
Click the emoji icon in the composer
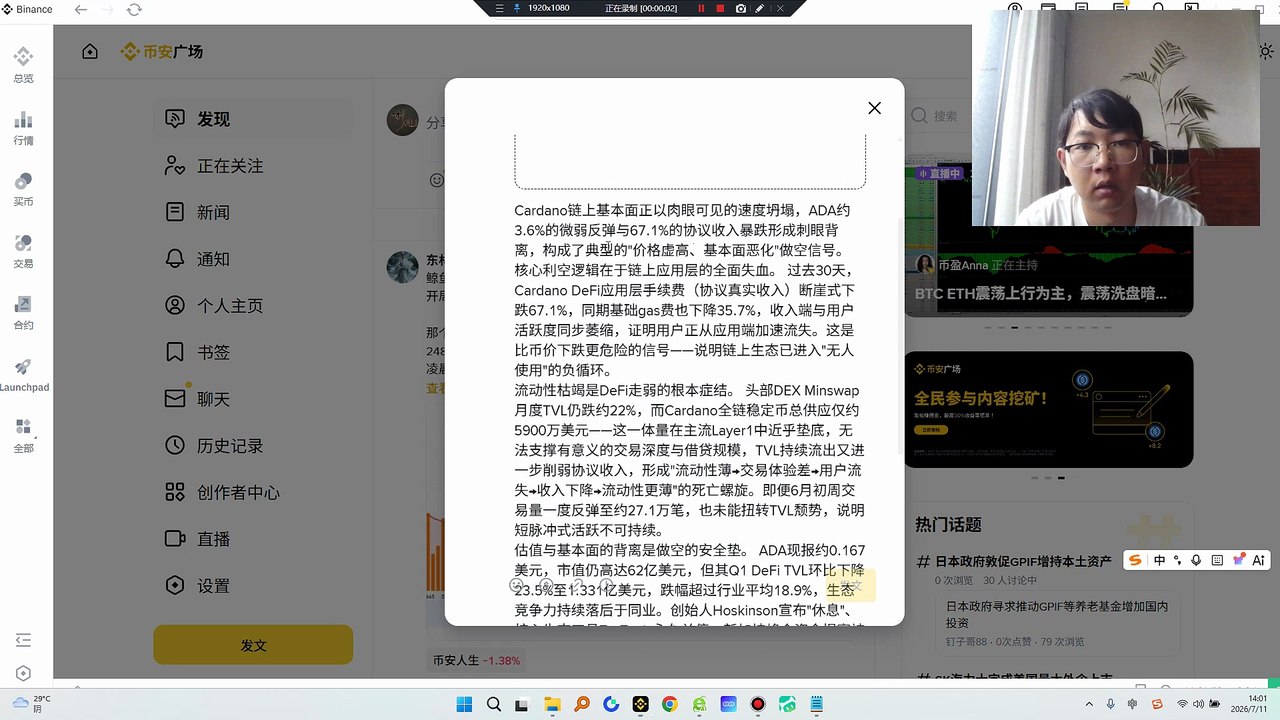click(436, 180)
